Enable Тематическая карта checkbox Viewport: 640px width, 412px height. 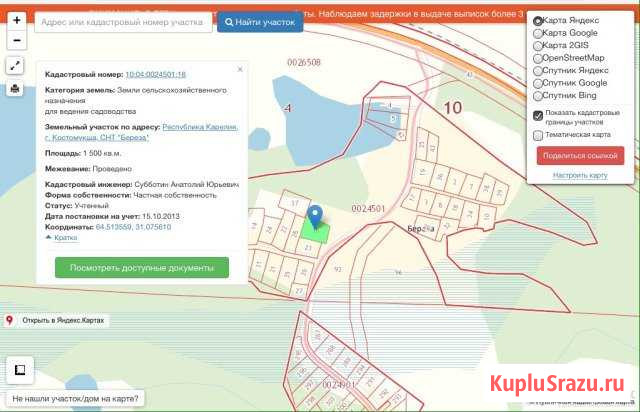pos(538,135)
